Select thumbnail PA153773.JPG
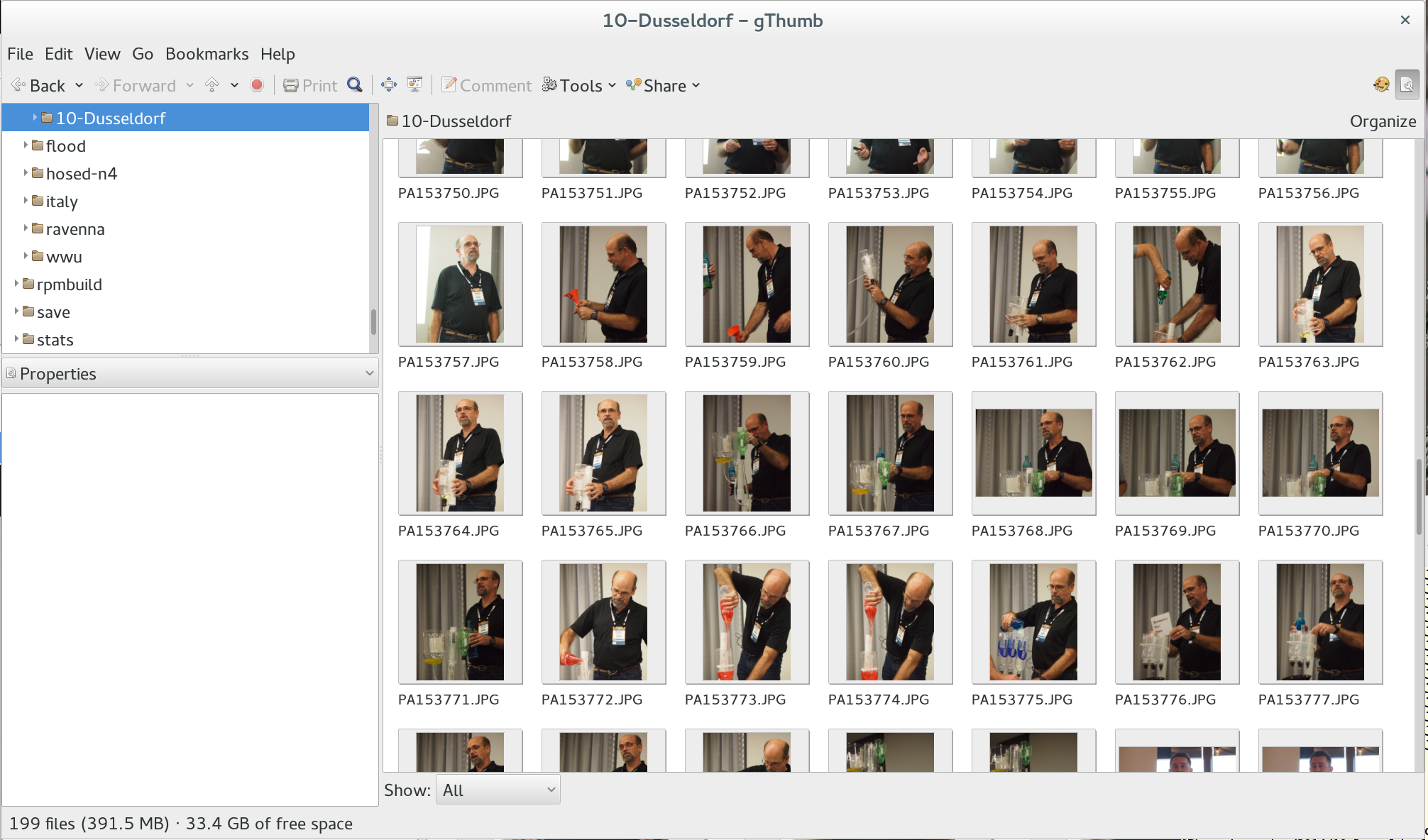This screenshot has width=1428, height=840. click(747, 622)
